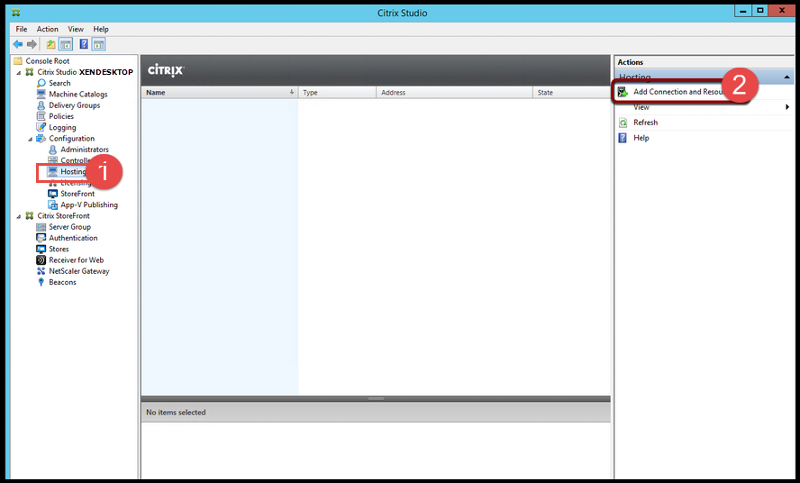Click the NetScaler Gateway icon
800x483 pixels.
(x=41, y=271)
